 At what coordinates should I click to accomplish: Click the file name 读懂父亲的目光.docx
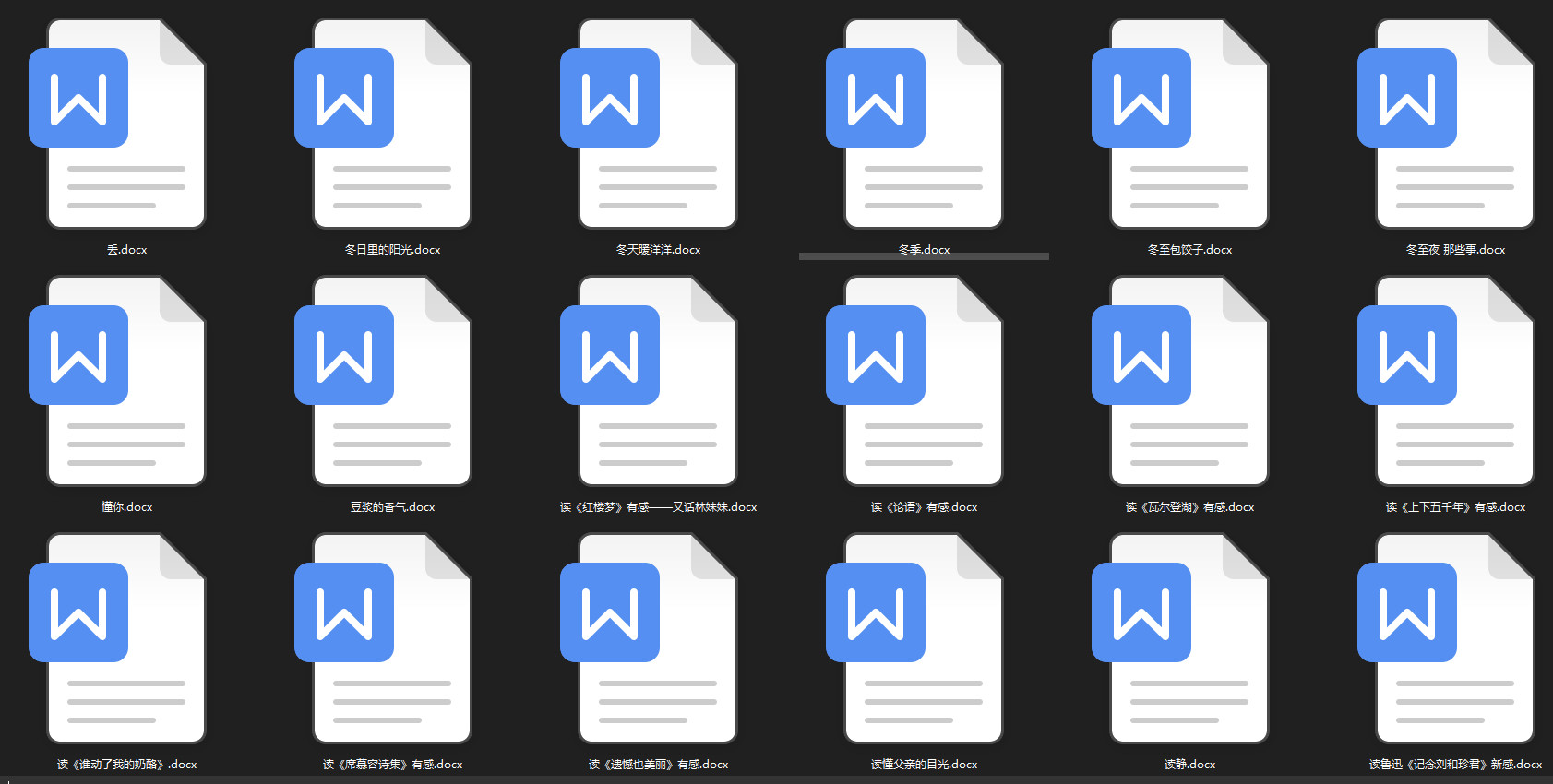coord(925,764)
